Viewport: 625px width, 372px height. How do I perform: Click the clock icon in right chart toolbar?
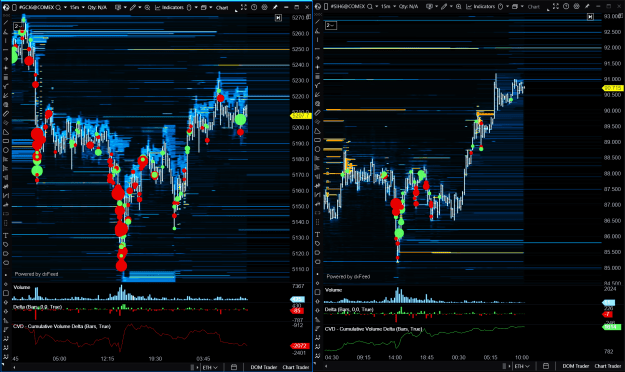tap(566, 6)
